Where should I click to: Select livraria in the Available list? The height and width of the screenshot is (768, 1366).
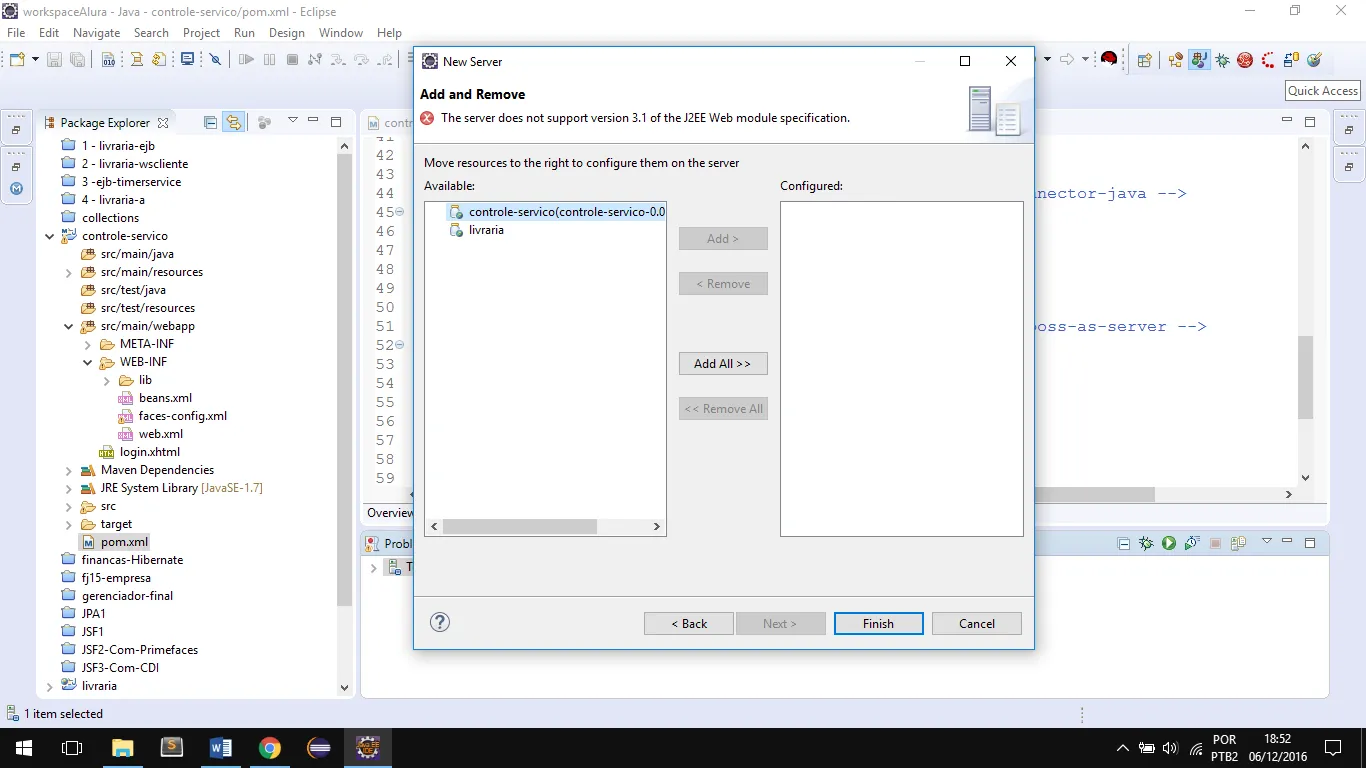point(486,230)
